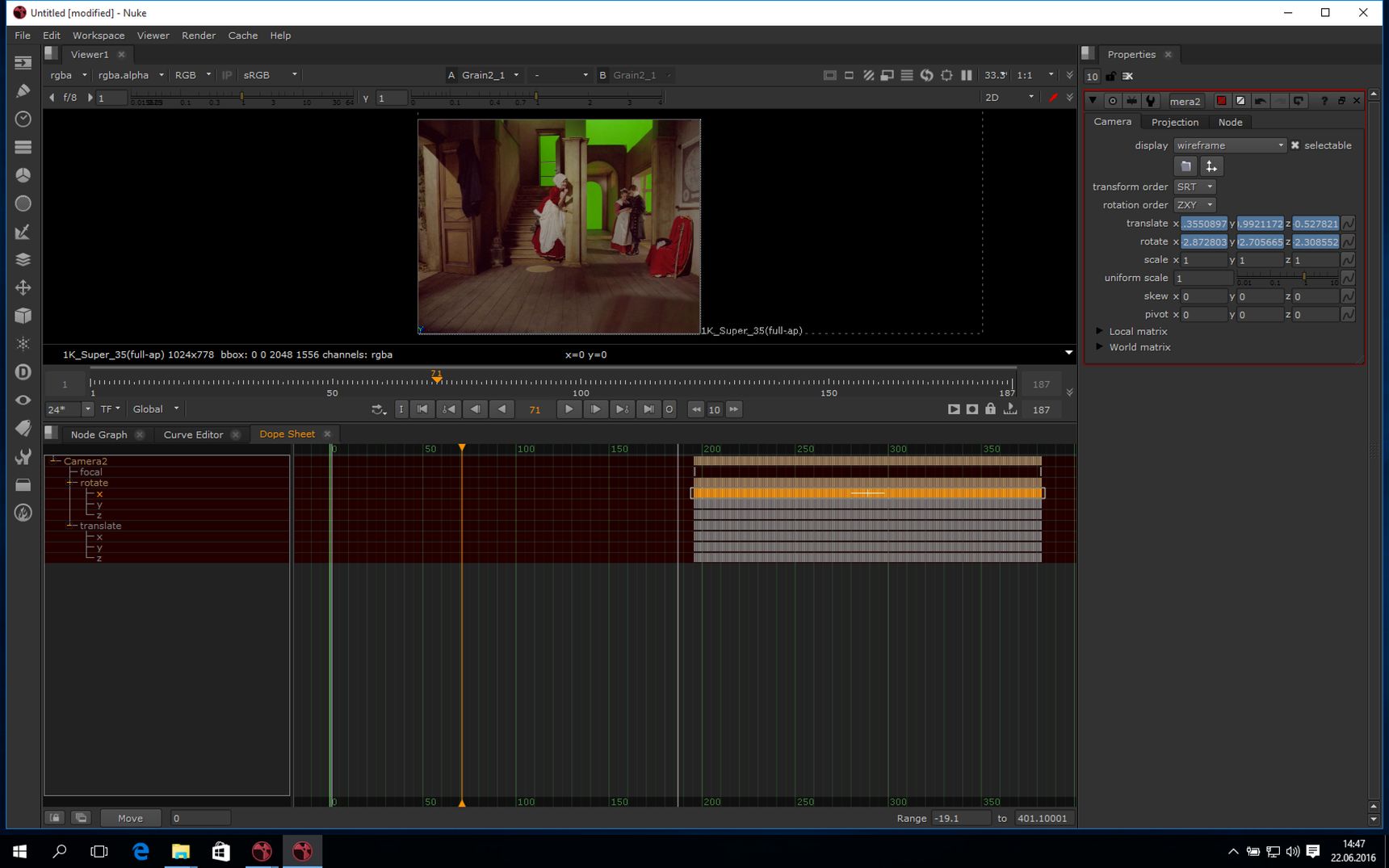Click the snap/axis icon in Camera properties
The height and width of the screenshot is (868, 1389).
click(x=1211, y=166)
